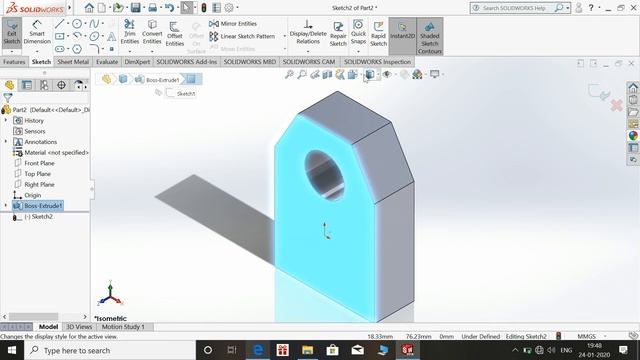640x360 pixels.
Task: Choose the Offset Entities tool
Action: (x=175, y=34)
